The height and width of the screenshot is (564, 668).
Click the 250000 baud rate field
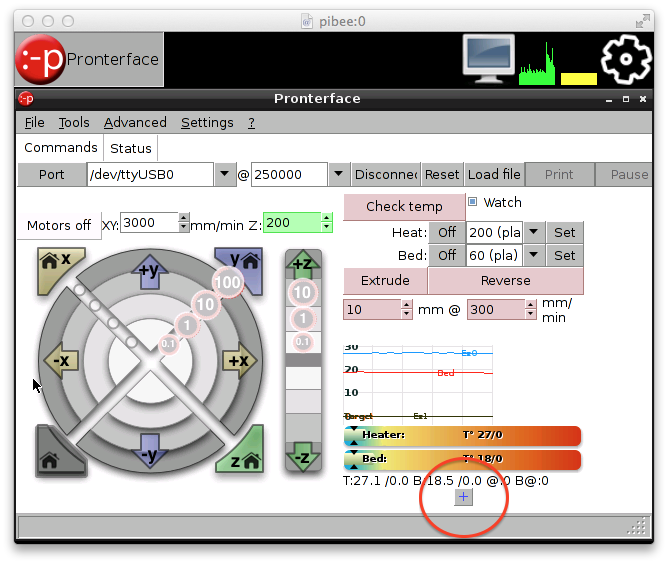tap(289, 174)
